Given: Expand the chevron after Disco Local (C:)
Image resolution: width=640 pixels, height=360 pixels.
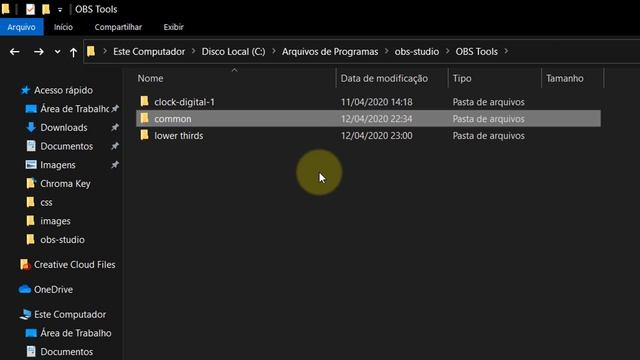Looking at the screenshot, I should tap(273, 51).
